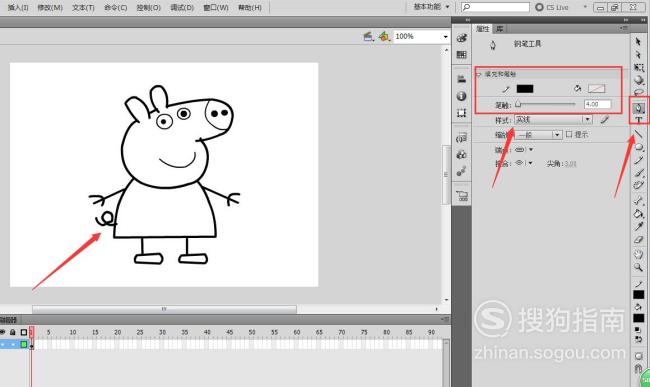Open the 基本功能 workspace switcher dropdown

431,7
